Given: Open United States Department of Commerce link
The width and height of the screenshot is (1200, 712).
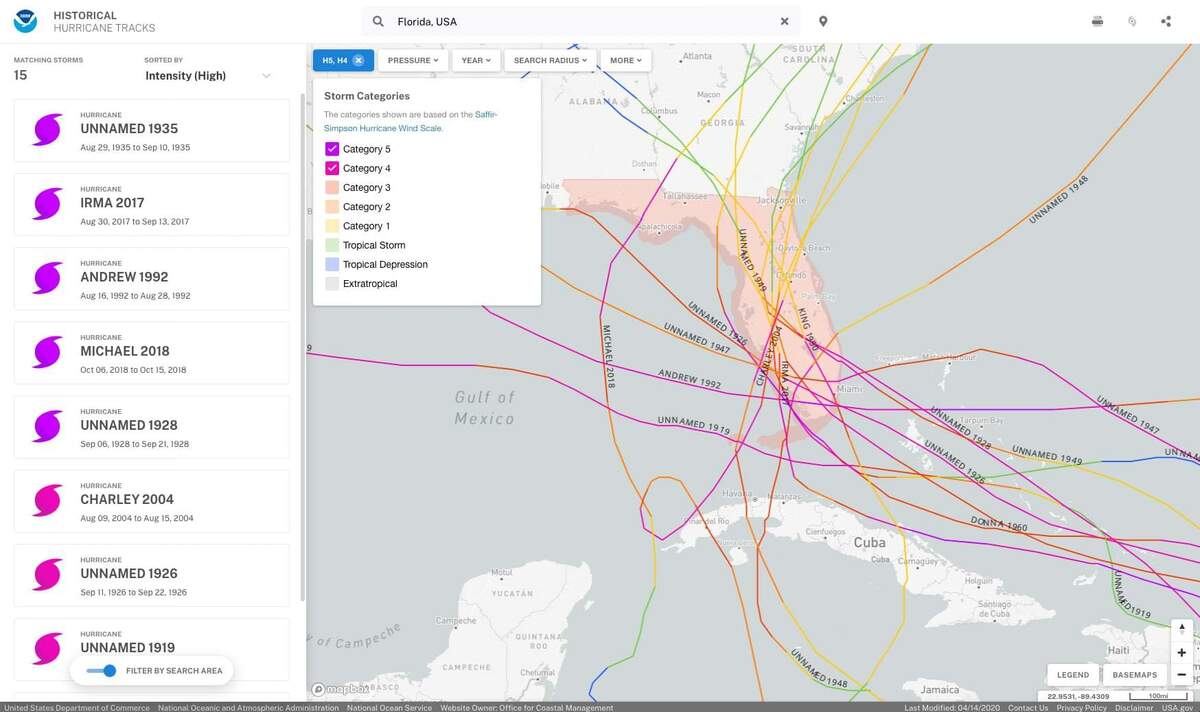Looking at the screenshot, I should pyautogui.click(x=77, y=707).
